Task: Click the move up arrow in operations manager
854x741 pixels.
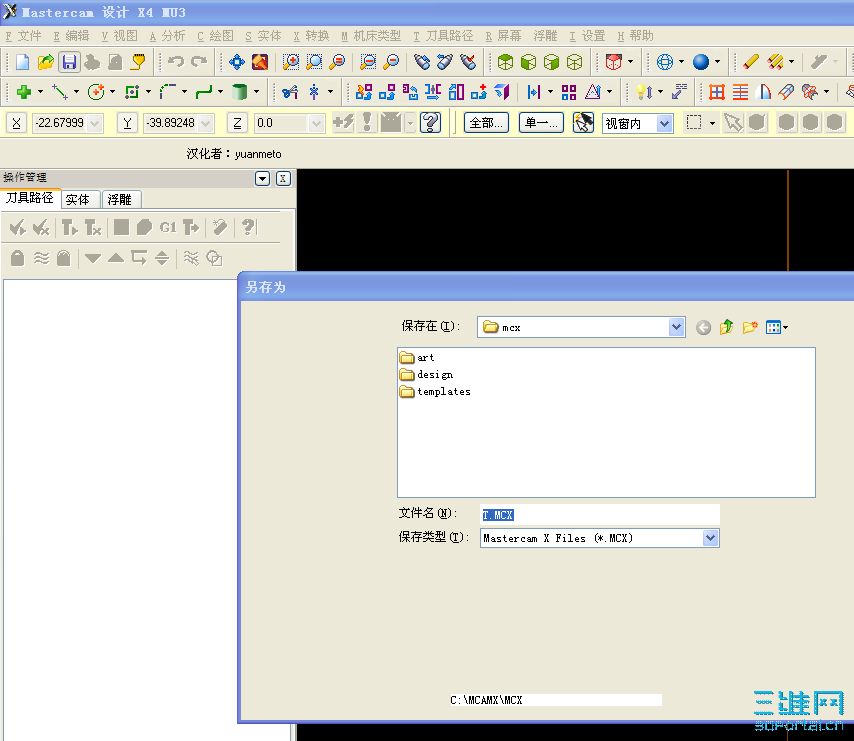Action: point(116,258)
